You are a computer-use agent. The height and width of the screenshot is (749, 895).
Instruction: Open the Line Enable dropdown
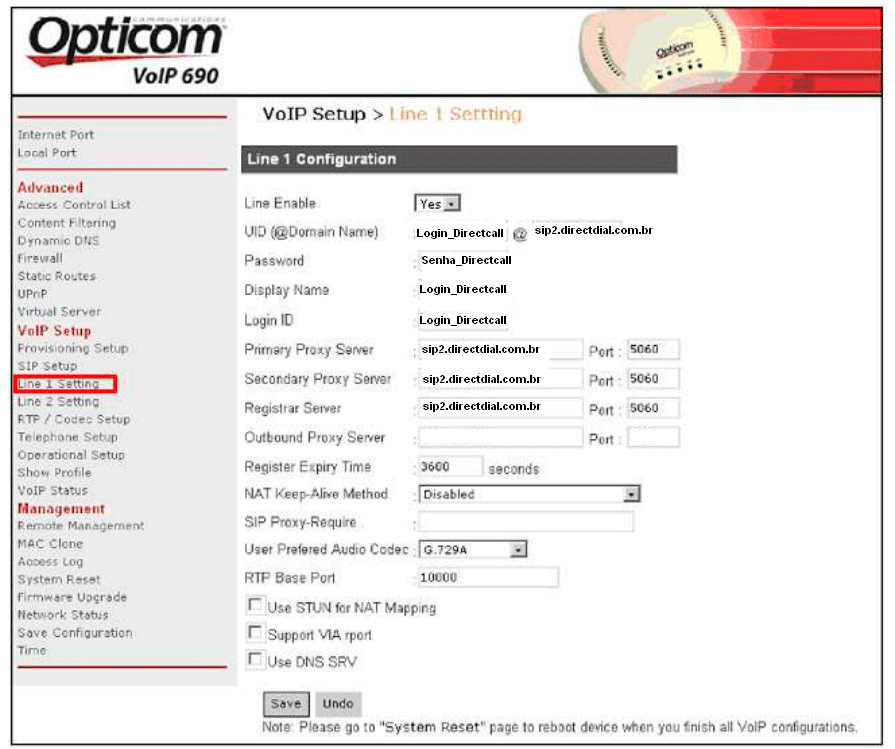coord(437,203)
